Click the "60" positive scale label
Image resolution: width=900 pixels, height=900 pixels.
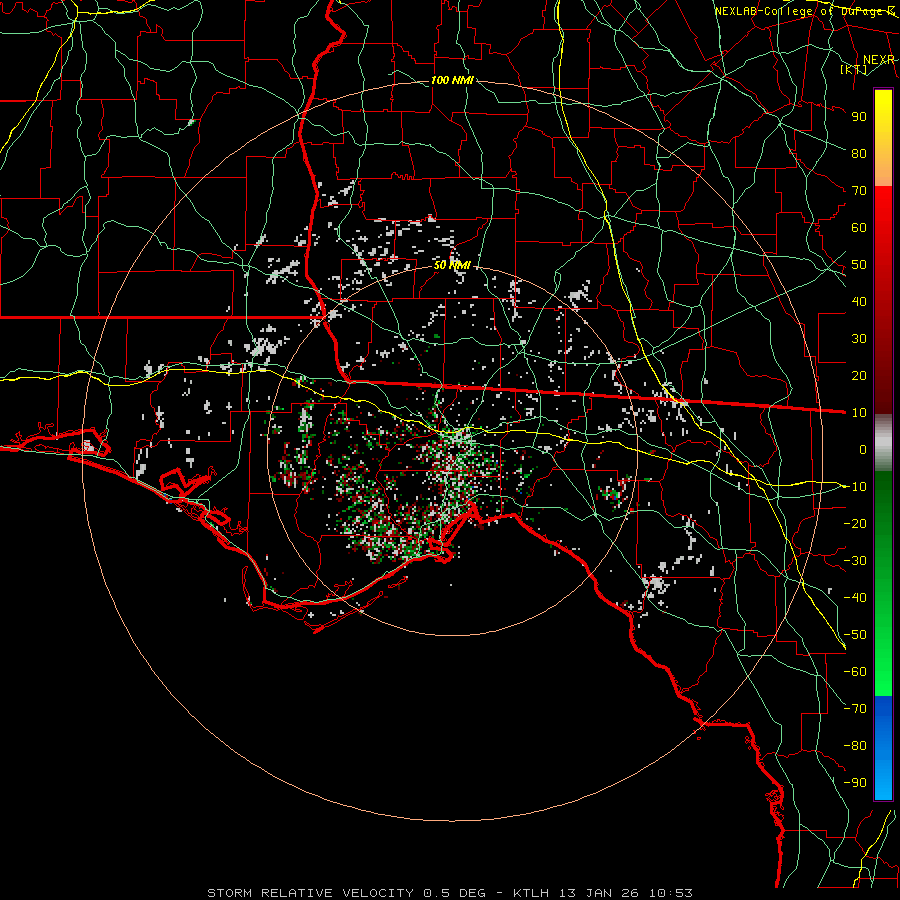pyautogui.click(x=859, y=227)
